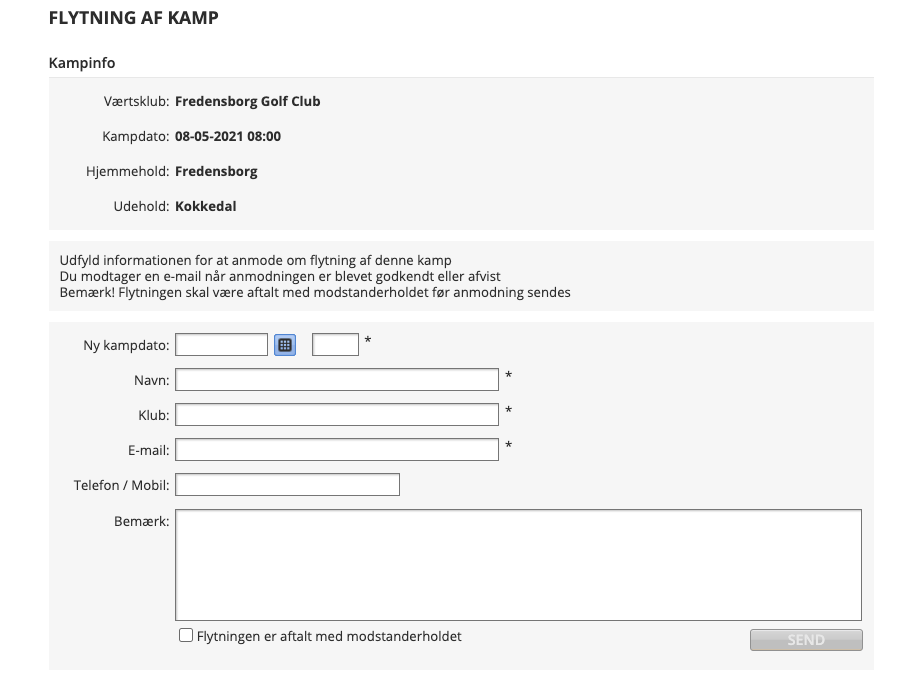Screen dimensions: 912x699
Task: Click the 'Ny kampdato:' field label
Action: click(126, 346)
